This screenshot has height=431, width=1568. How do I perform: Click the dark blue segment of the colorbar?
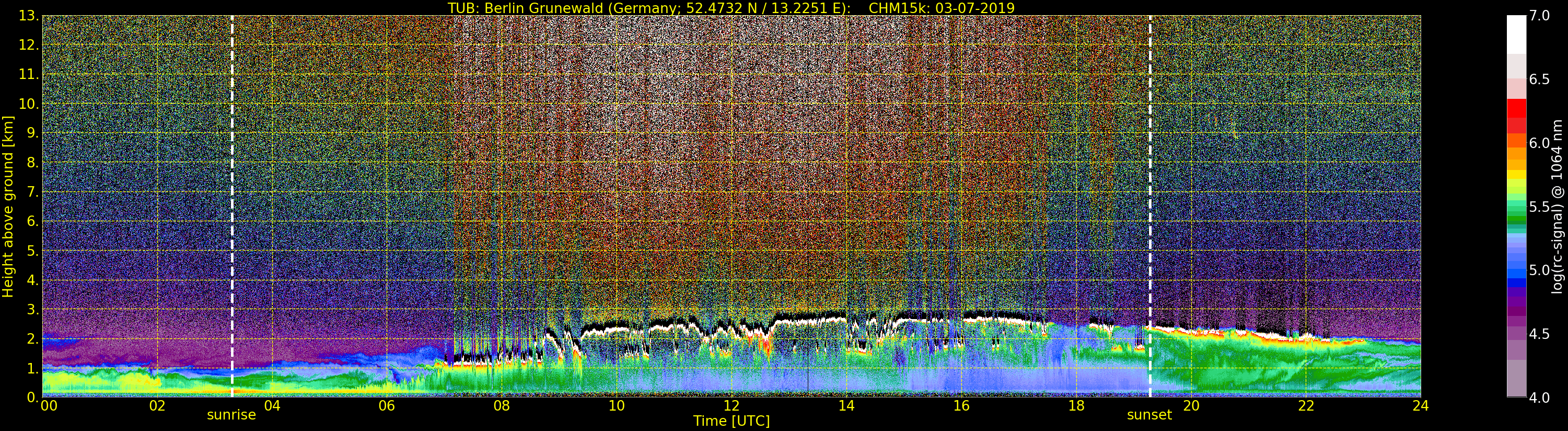(1516, 282)
